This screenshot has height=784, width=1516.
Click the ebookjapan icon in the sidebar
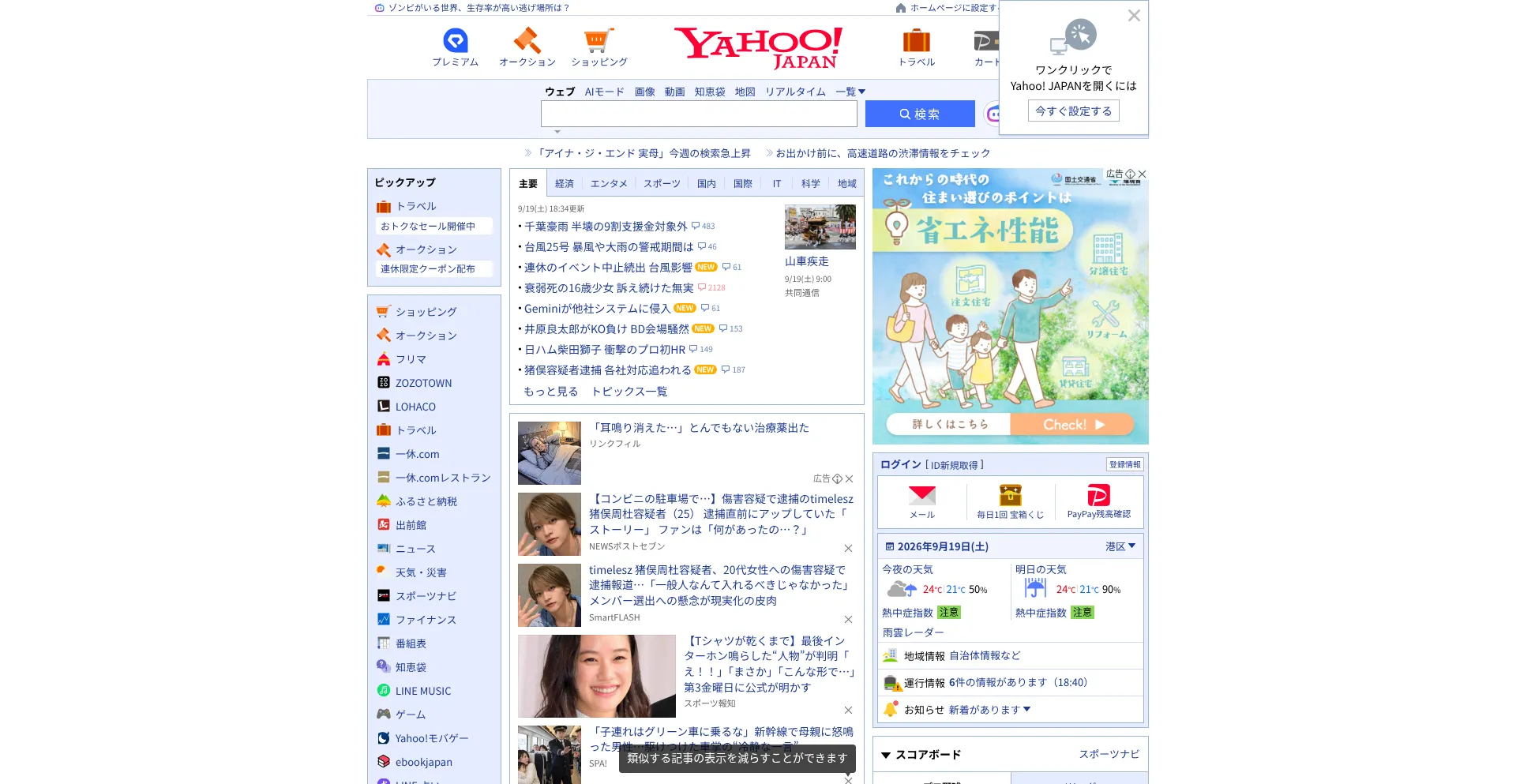coord(384,761)
